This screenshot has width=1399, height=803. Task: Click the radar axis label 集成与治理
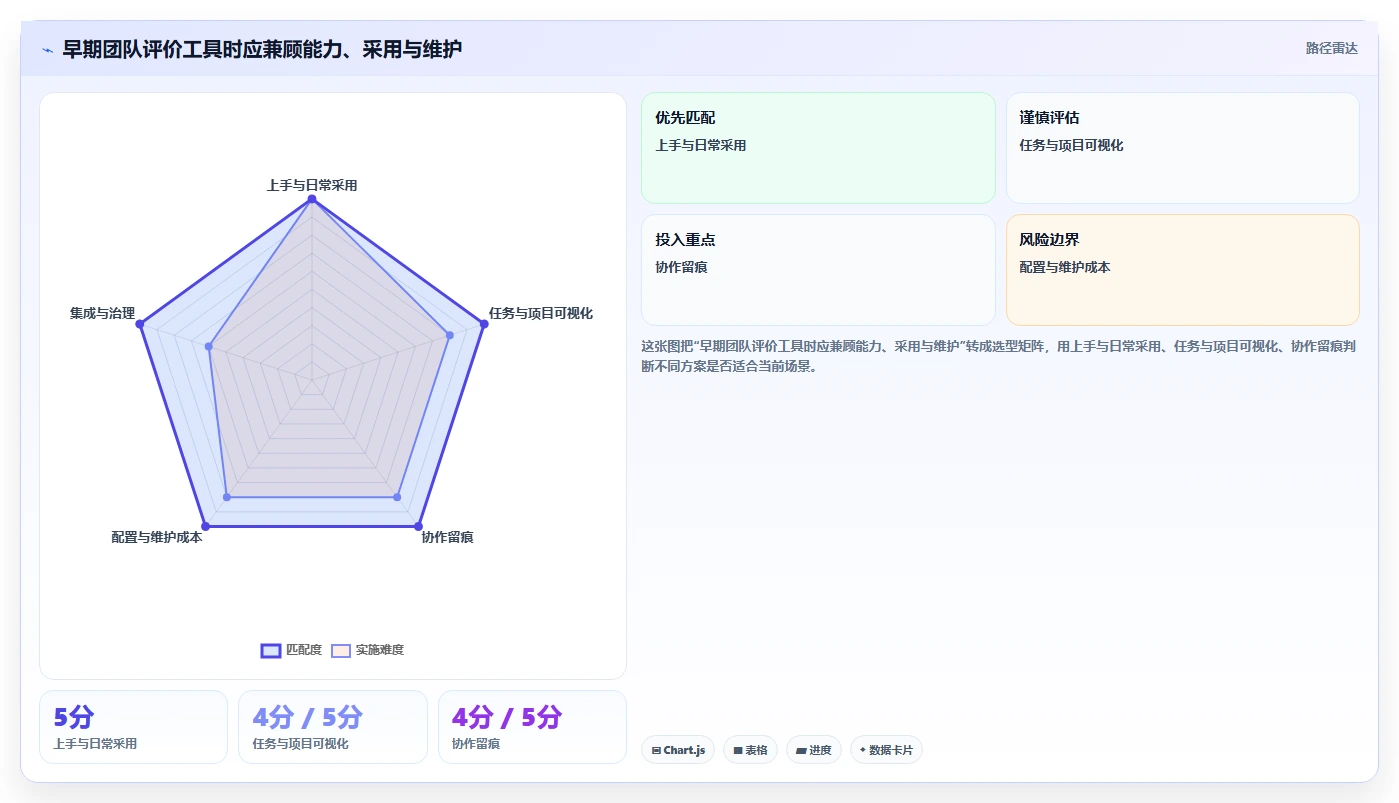point(102,313)
